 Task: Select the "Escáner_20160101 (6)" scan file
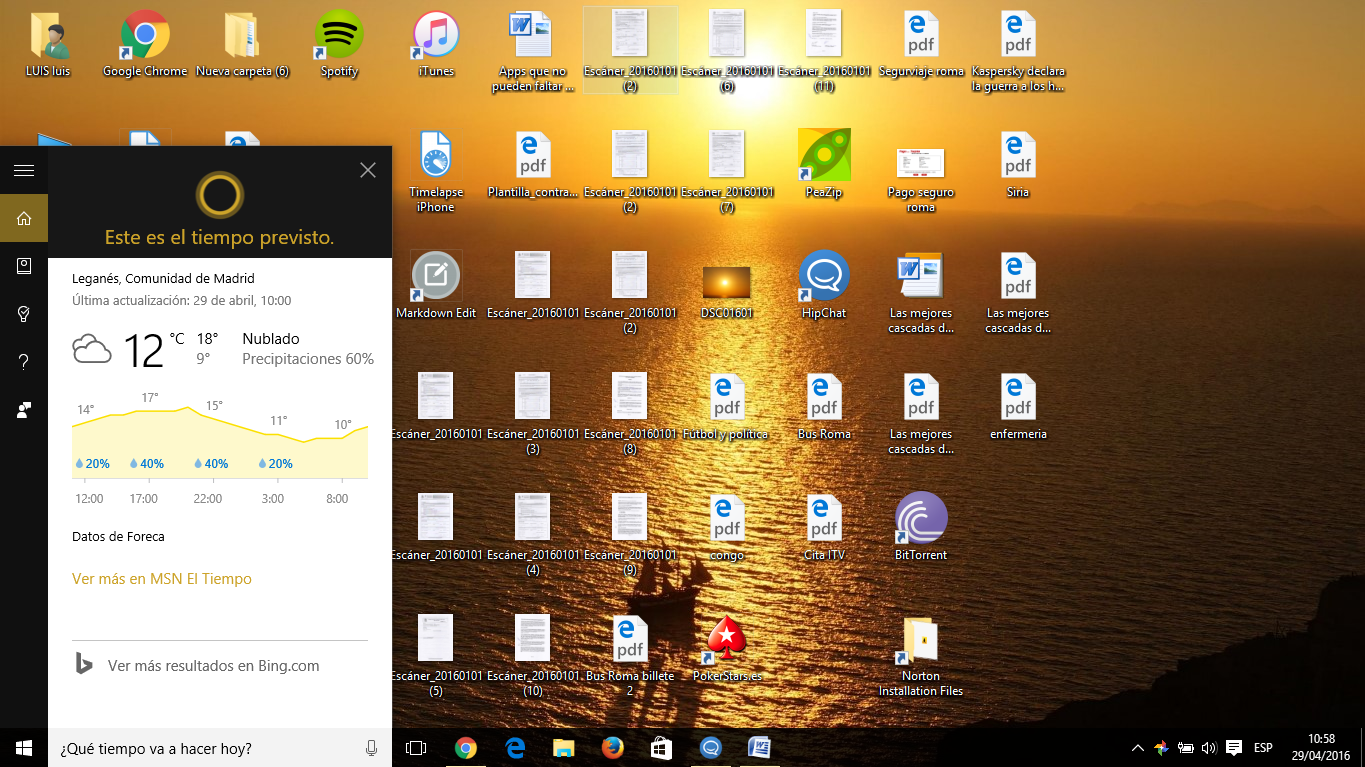point(727,52)
